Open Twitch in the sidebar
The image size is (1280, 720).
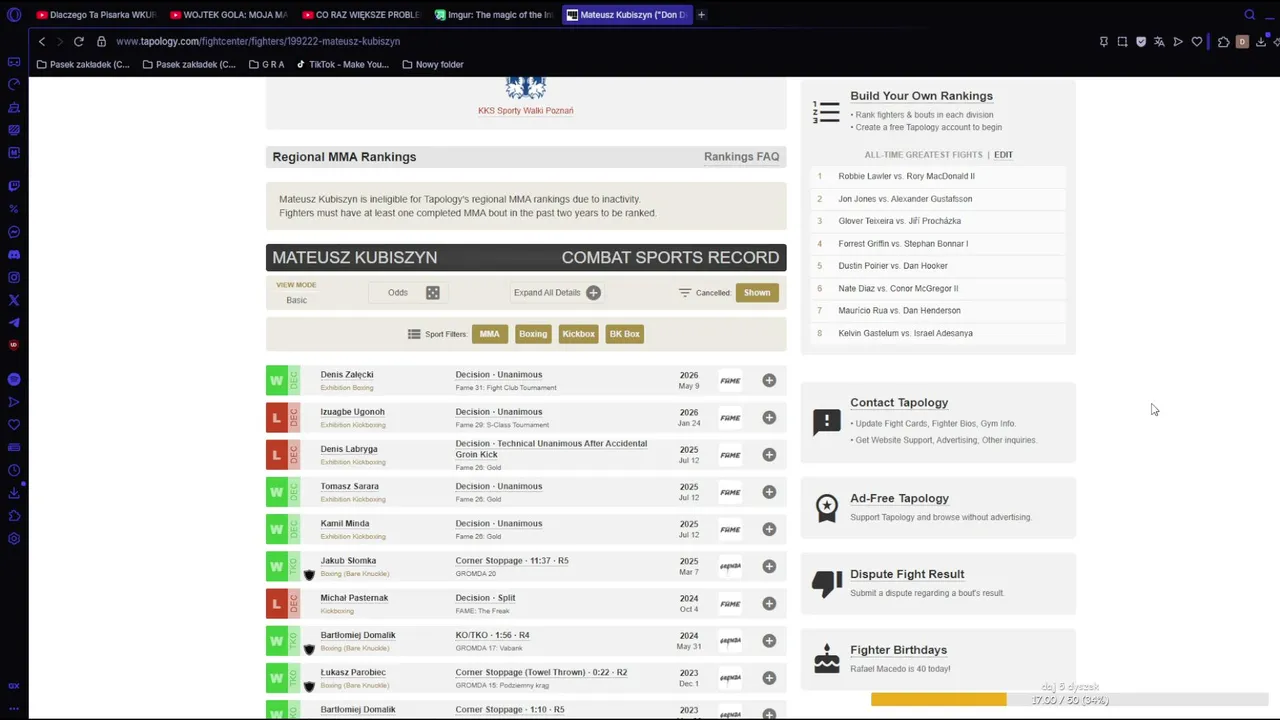point(14,186)
